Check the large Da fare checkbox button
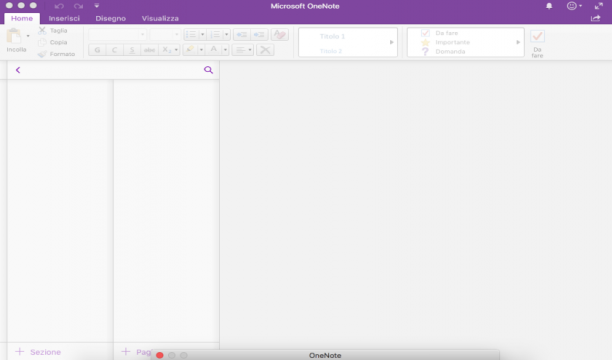Screen dimensions: 612x360 coord(537,36)
